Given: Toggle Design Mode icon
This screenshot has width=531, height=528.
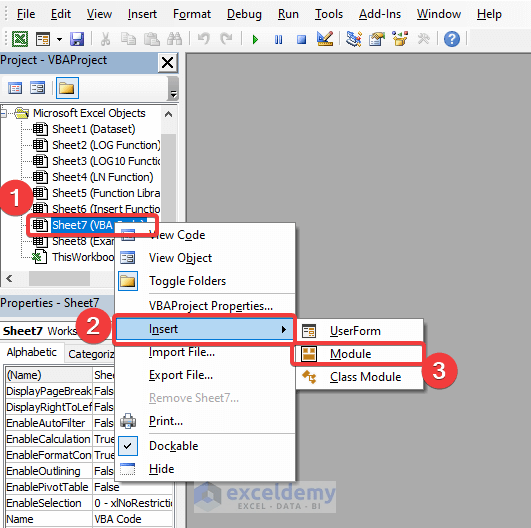Looking at the screenshot, I should pos(325,39).
